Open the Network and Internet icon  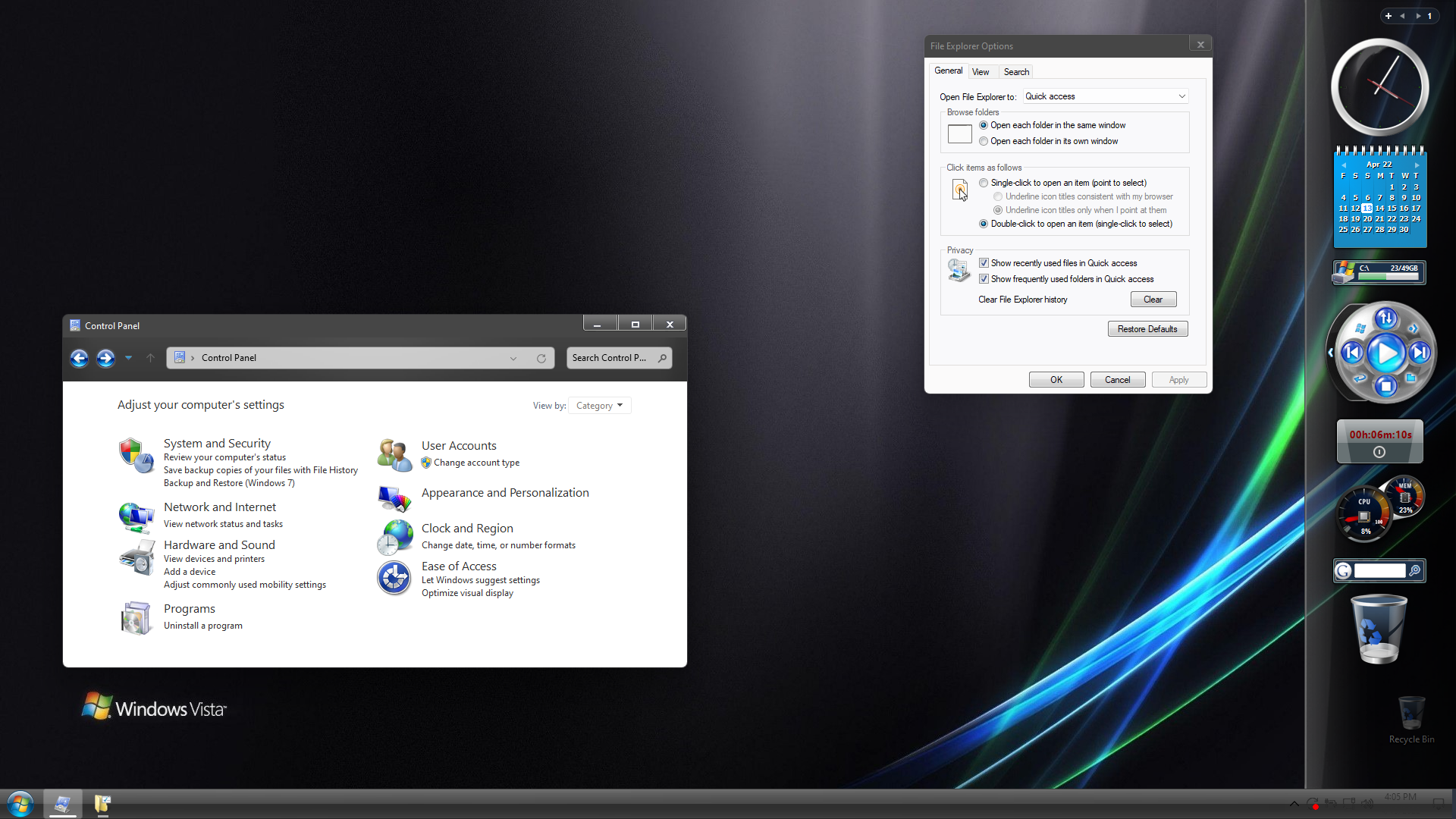pyautogui.click(x=136, y=517)
